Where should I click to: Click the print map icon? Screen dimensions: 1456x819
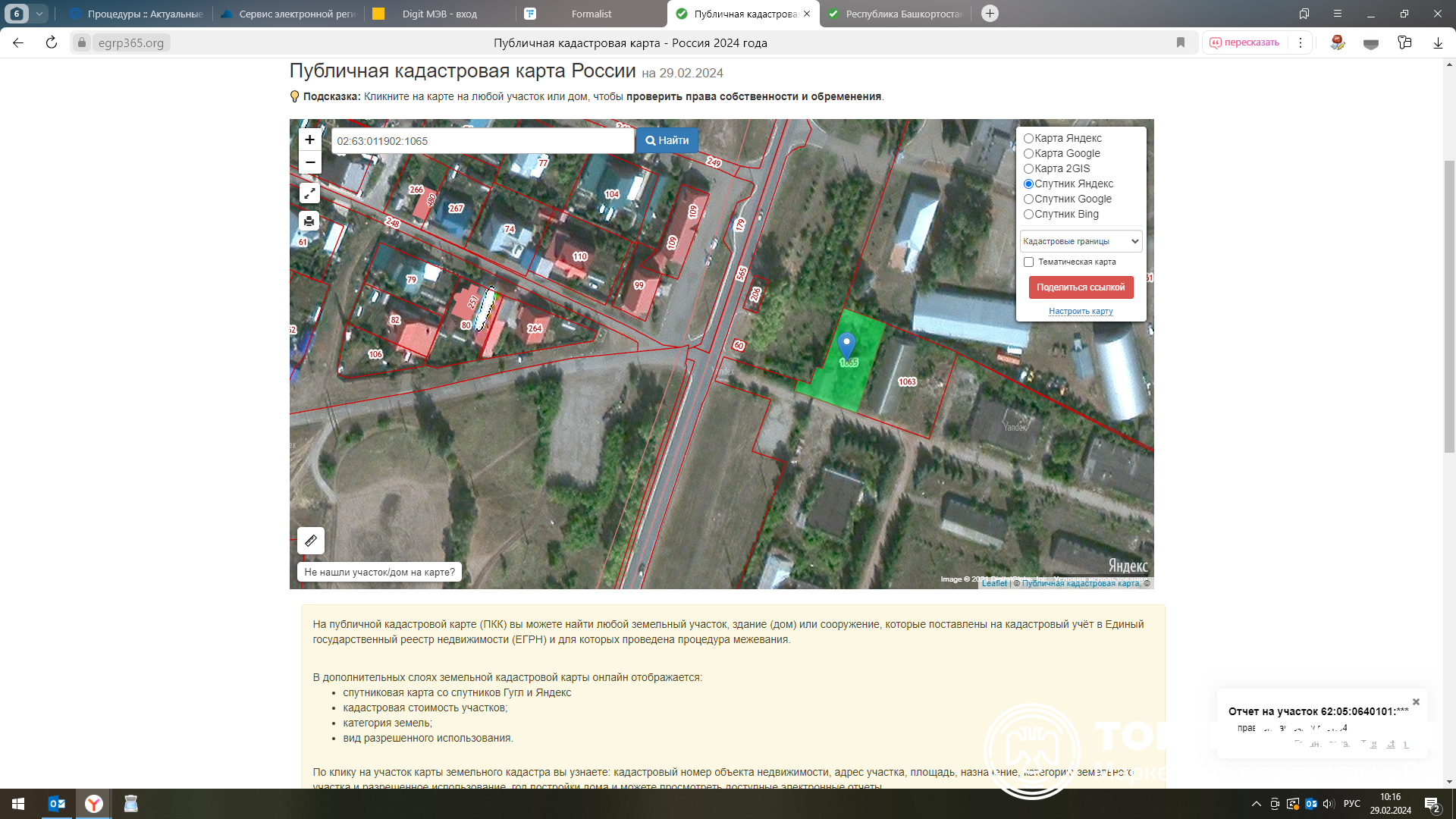pos(309,221)
